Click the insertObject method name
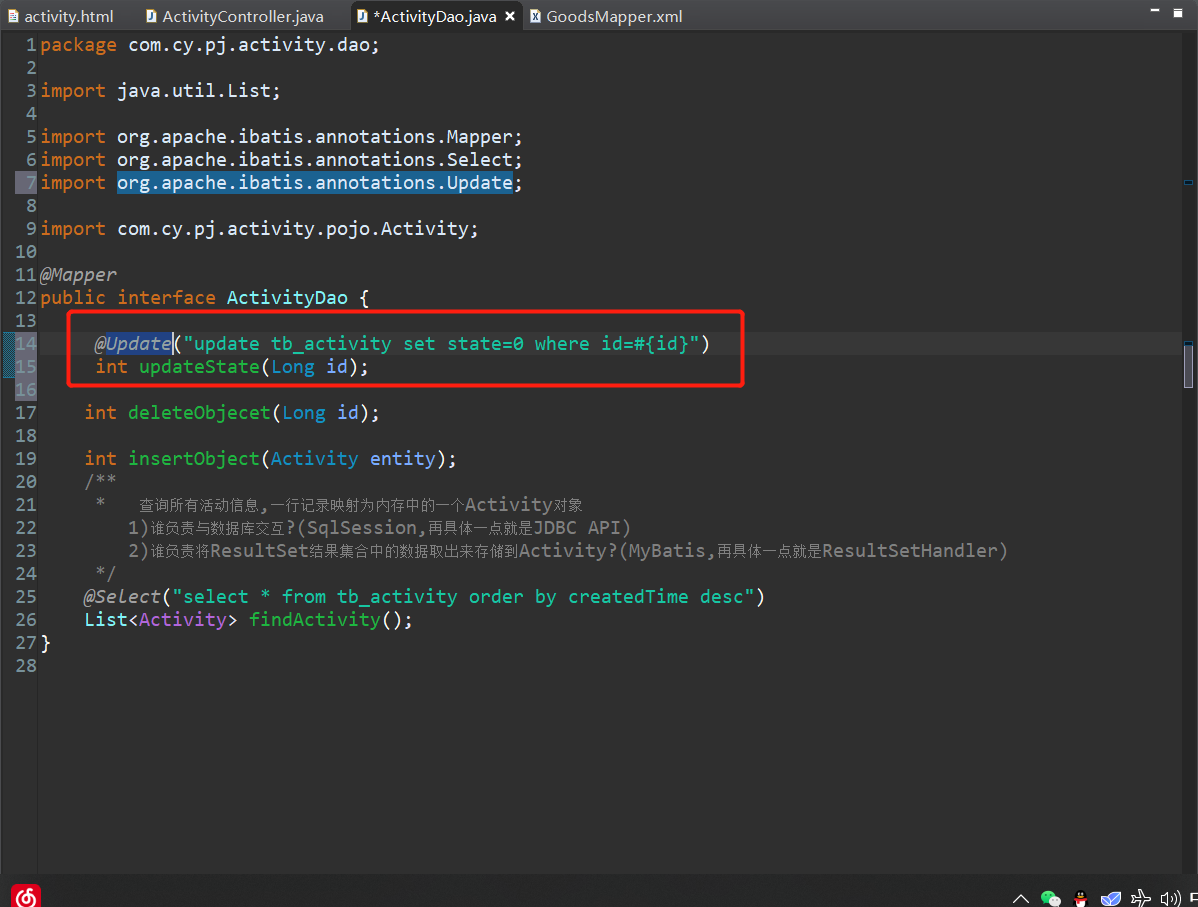This screenshot has width=1198, height=907. [x=193, y=458]
